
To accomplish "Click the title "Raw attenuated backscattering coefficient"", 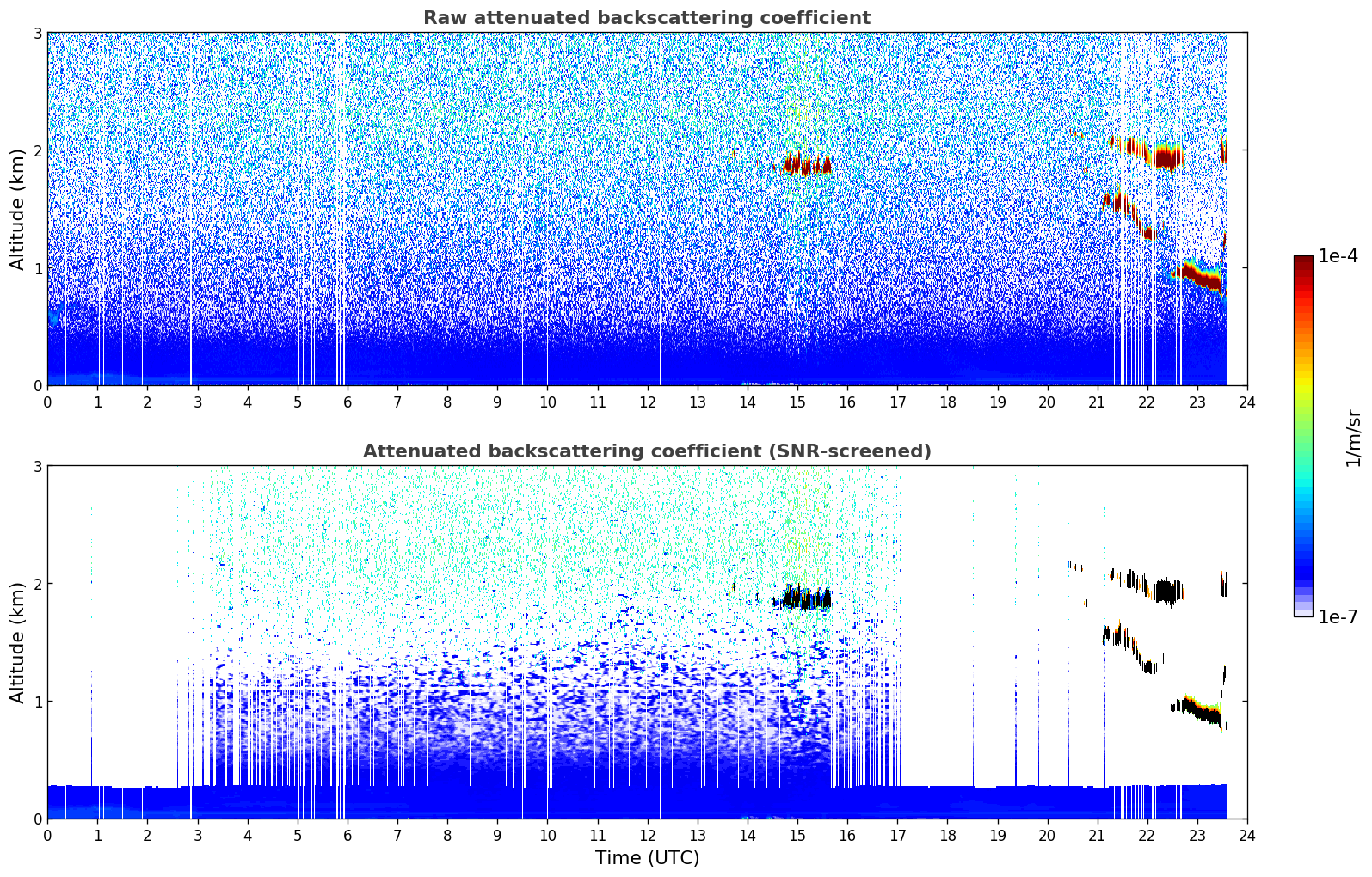I will (x=647, y=18).
